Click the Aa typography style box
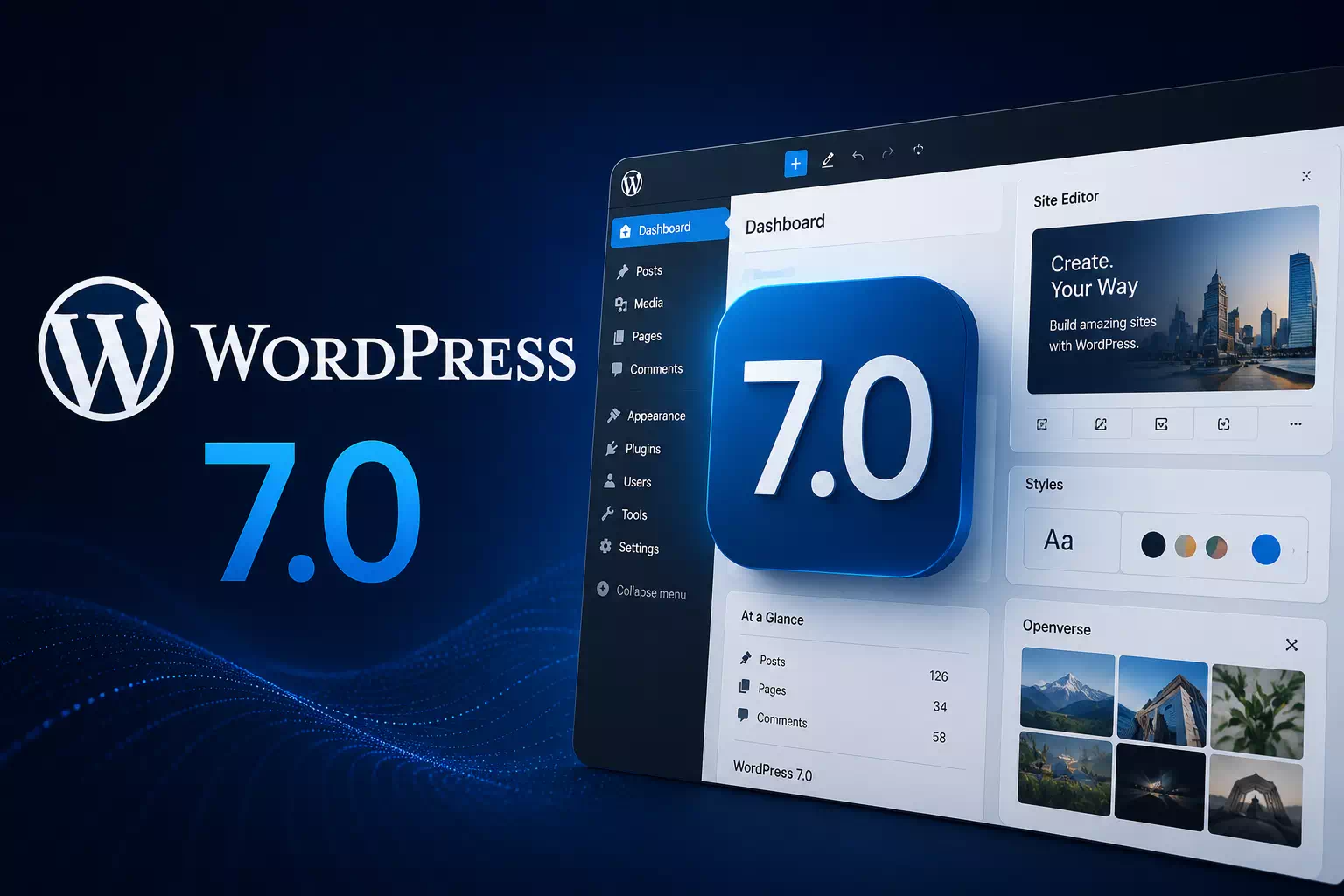The image size is (1344, 896). pos(1073,541)
